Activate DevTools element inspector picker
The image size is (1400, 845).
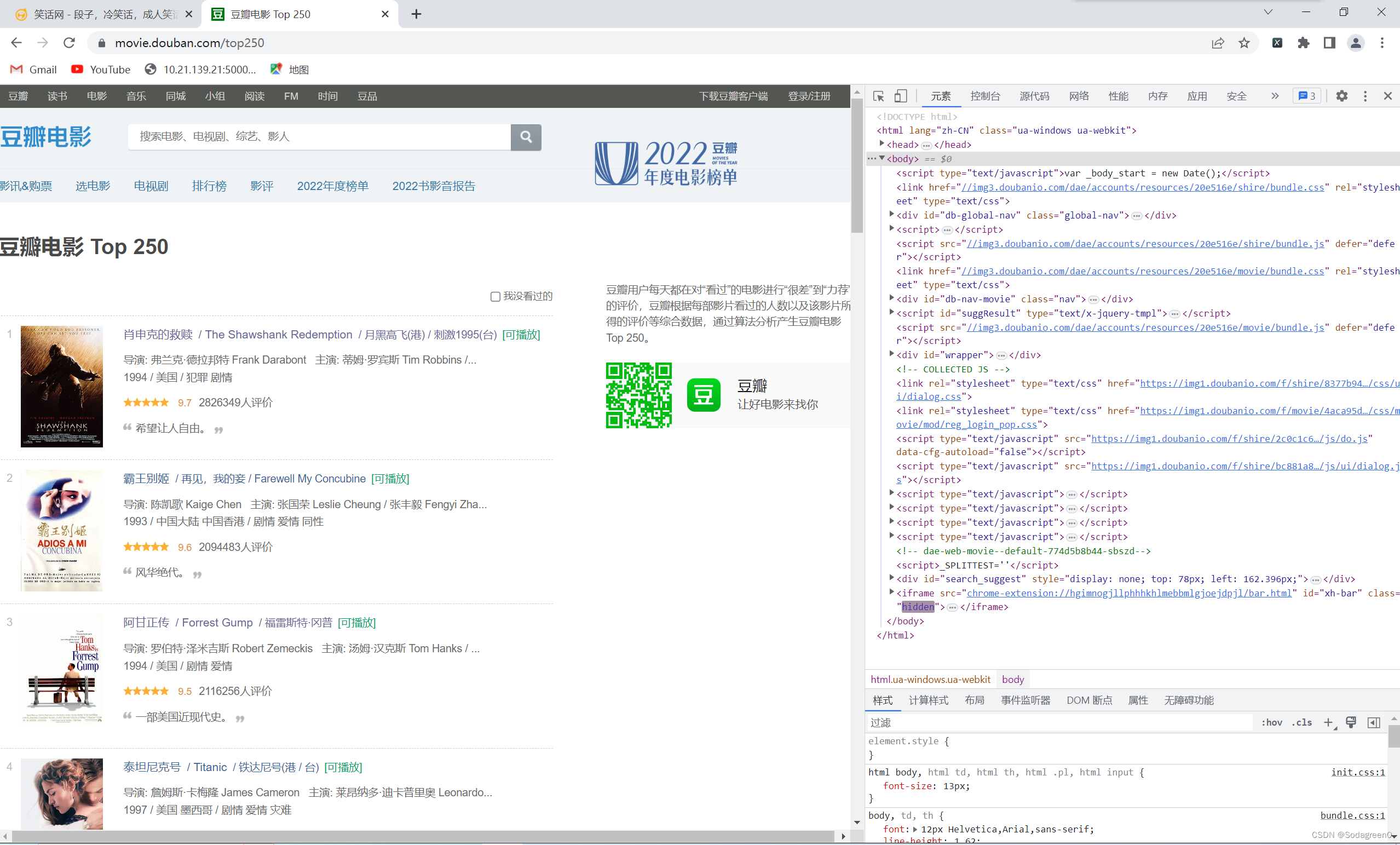click(878, 96)
